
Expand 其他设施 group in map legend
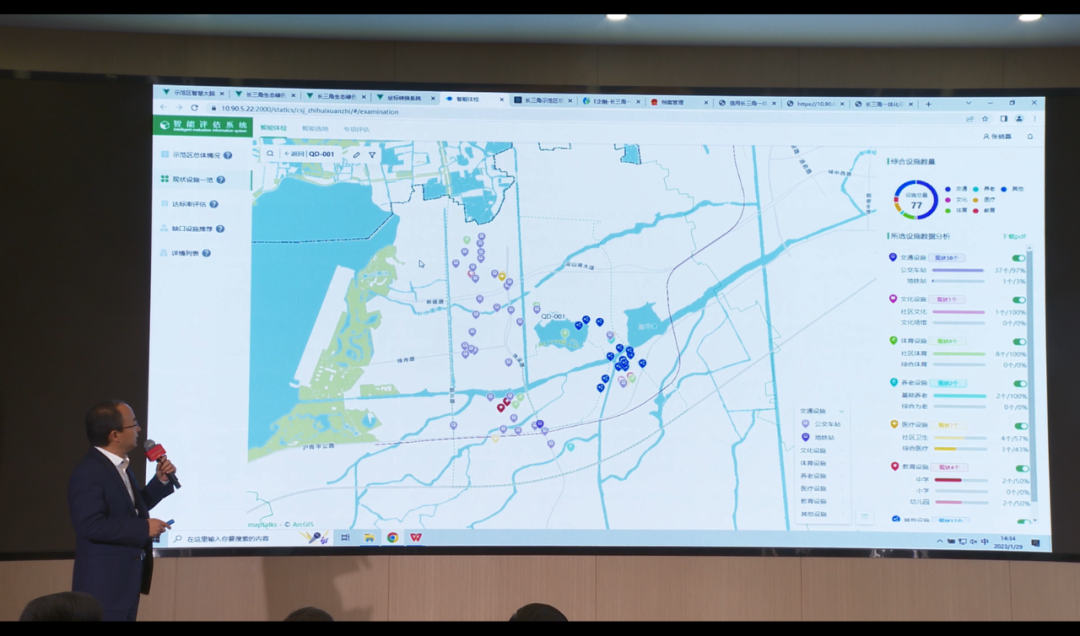click(842, 514)
